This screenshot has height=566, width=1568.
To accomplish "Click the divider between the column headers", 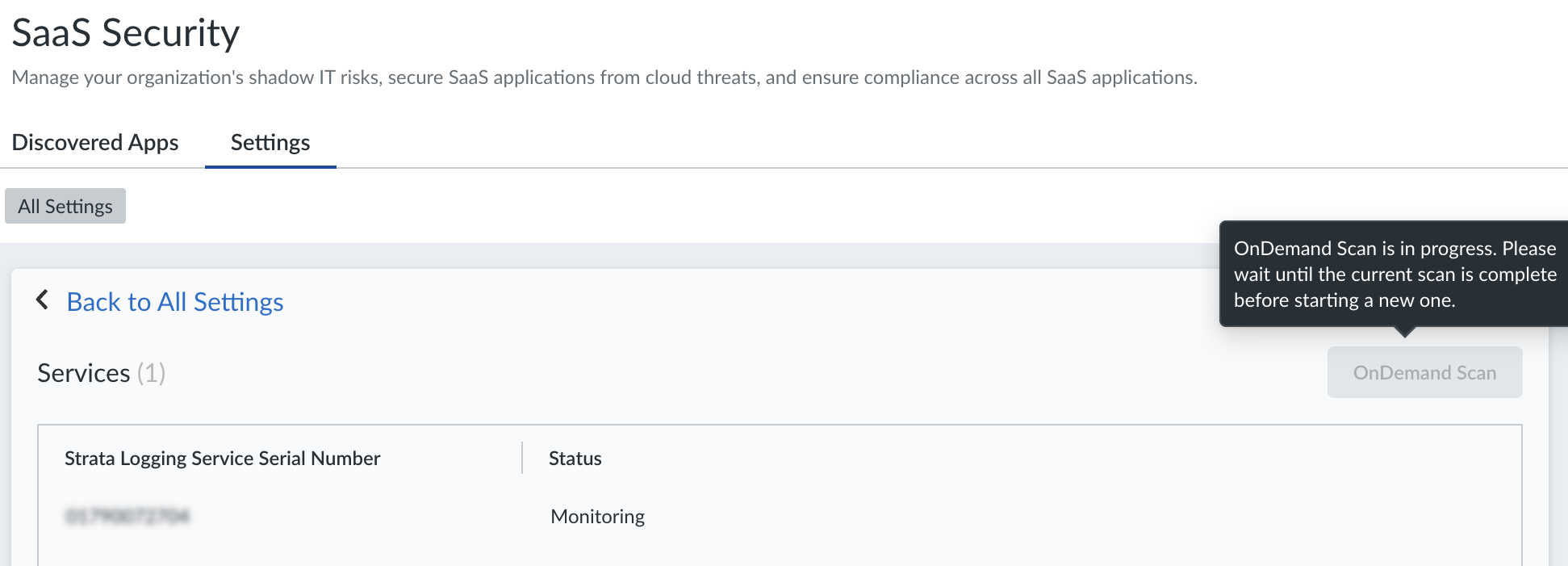I will pos(522,458).
